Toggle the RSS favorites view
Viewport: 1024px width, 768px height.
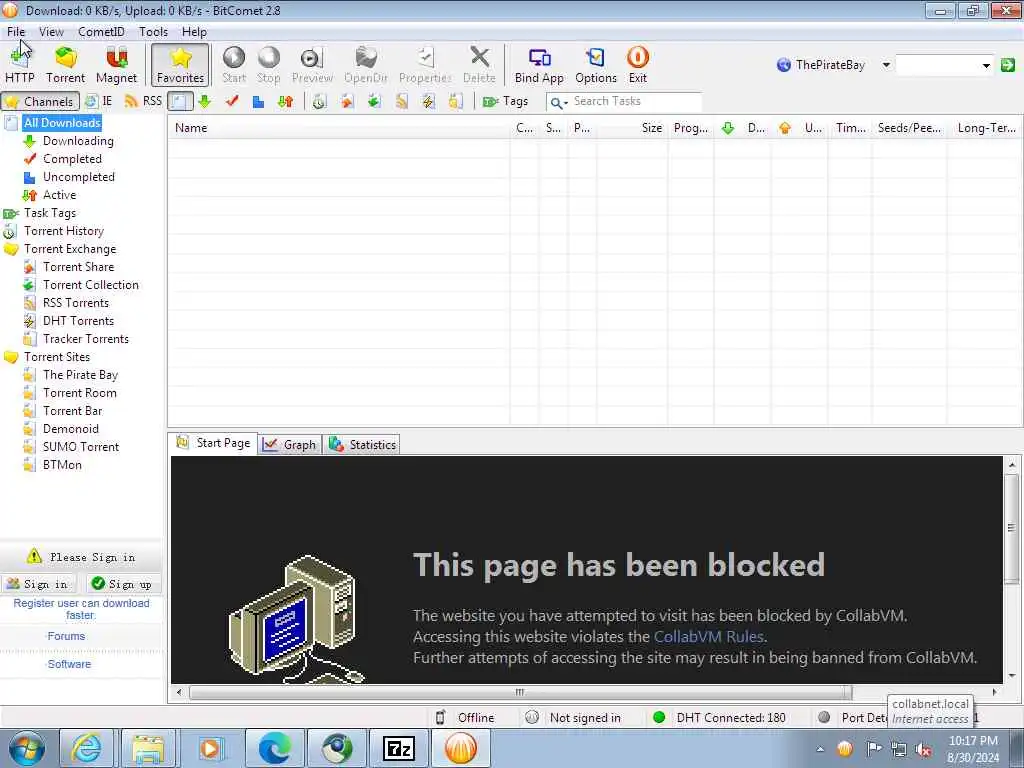(x=143, y=101)
